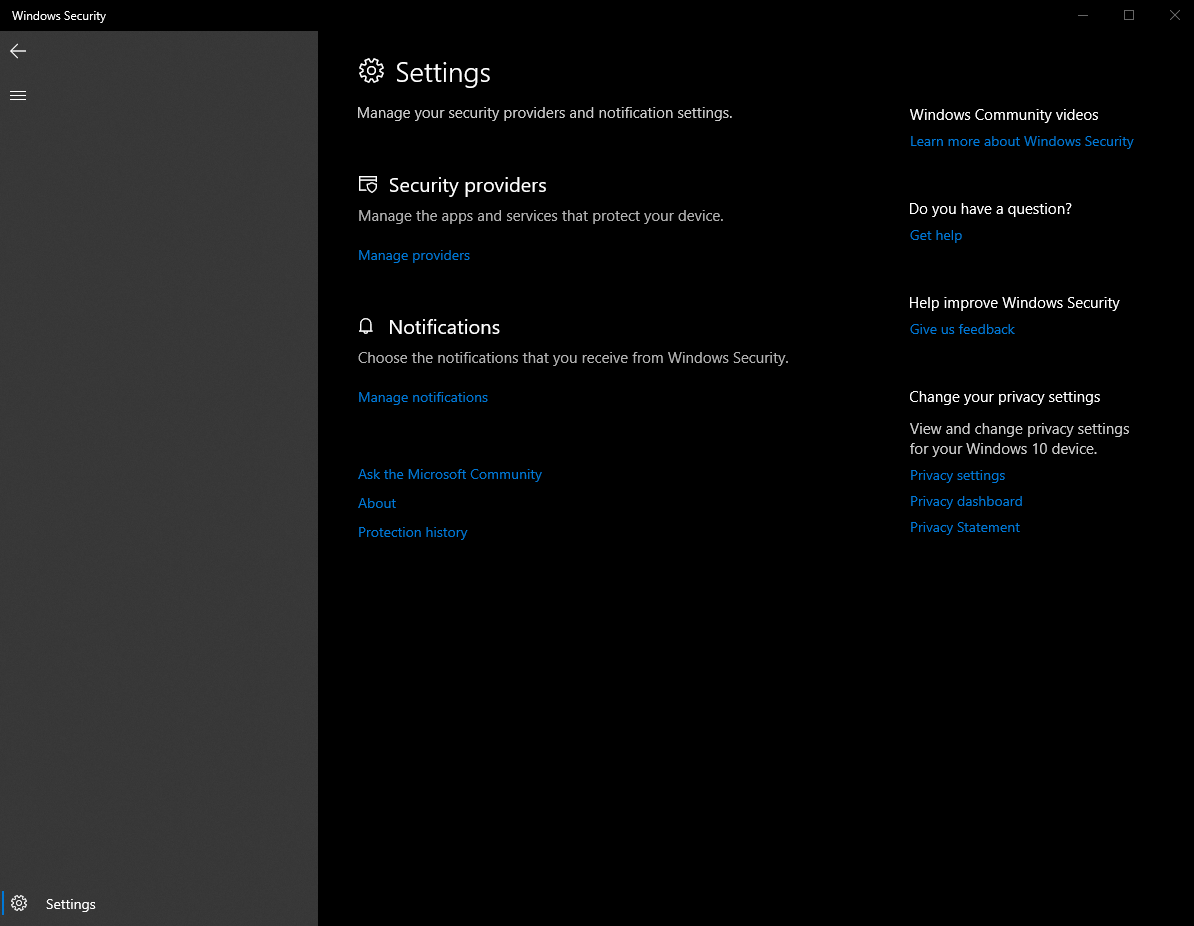
Task: Click the Windows Community videos heading
Action: pyautogui.click(x=1004, y=115)
